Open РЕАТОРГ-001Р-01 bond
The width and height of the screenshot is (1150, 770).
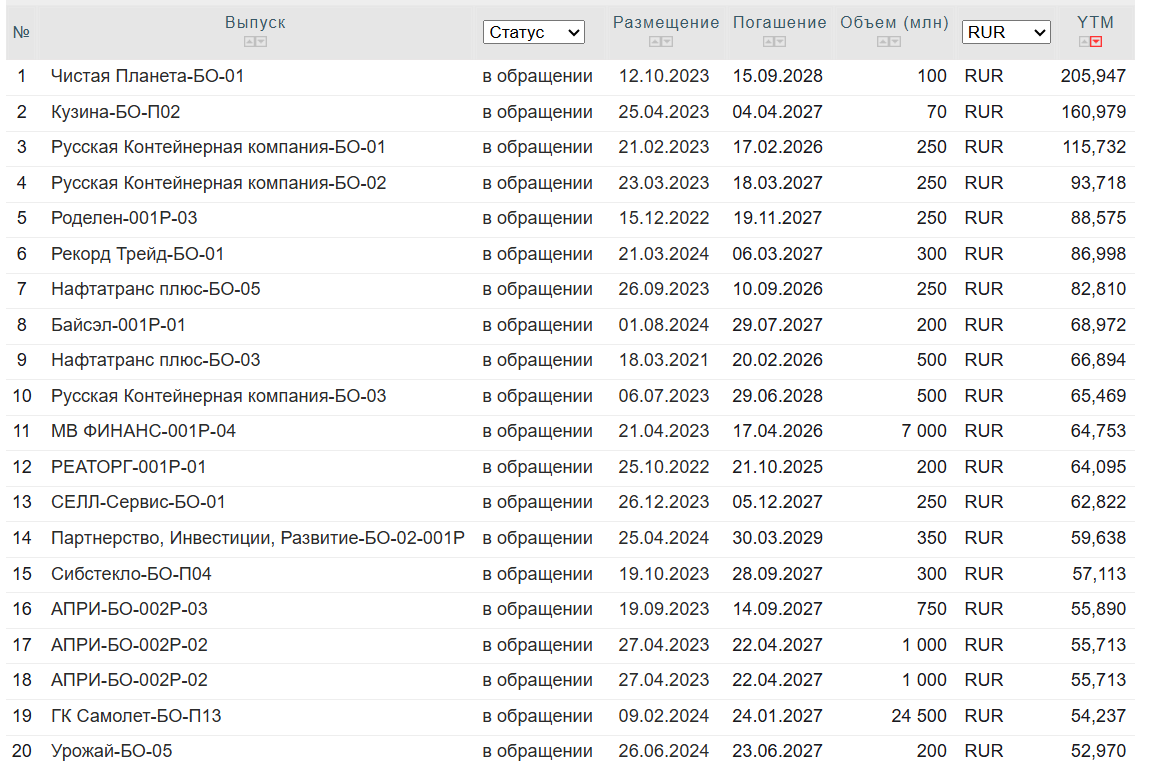tap(128, 468)
